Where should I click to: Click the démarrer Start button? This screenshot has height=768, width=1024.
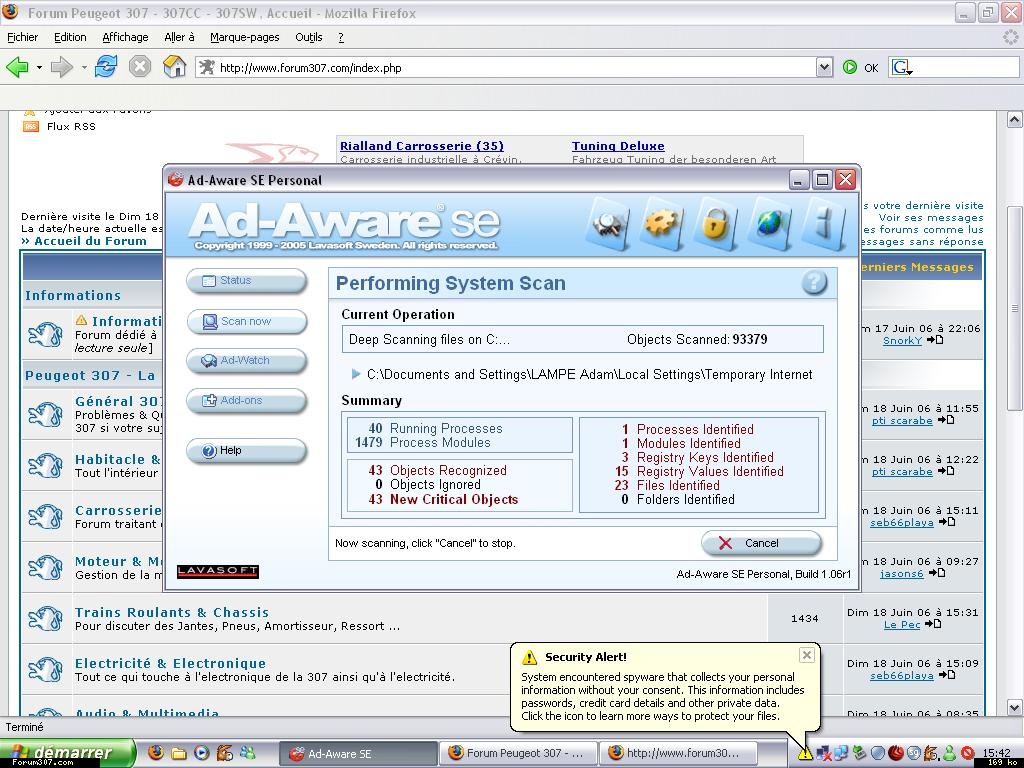point(67,753)
